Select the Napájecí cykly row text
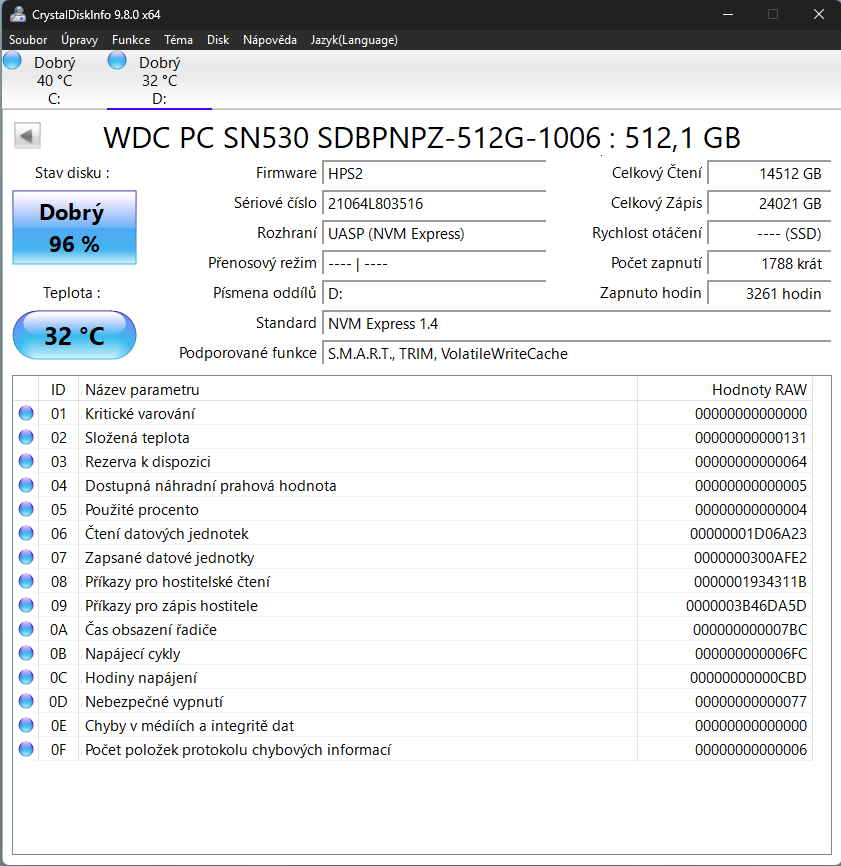 (133, 654)
